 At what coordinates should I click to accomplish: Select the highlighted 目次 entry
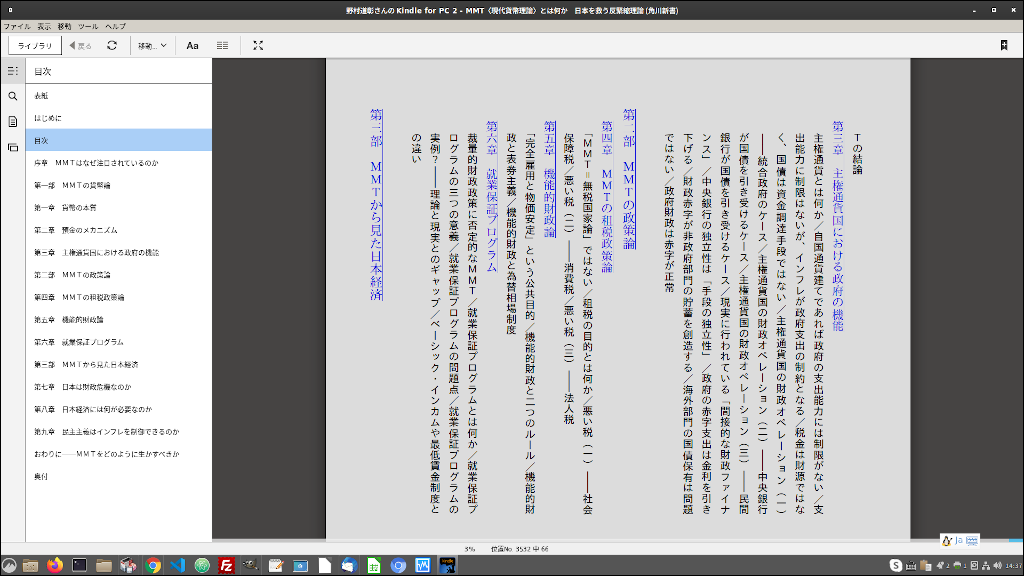point(119,140)
